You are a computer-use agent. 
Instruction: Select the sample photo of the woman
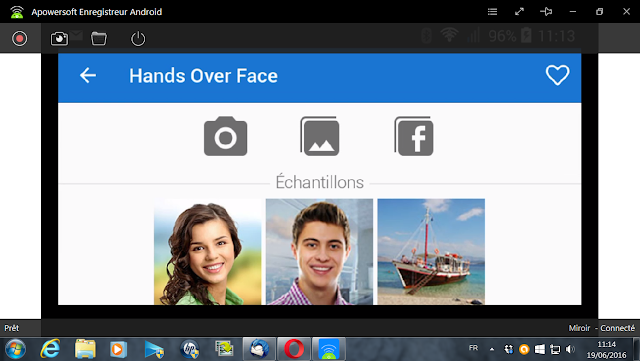208,252
